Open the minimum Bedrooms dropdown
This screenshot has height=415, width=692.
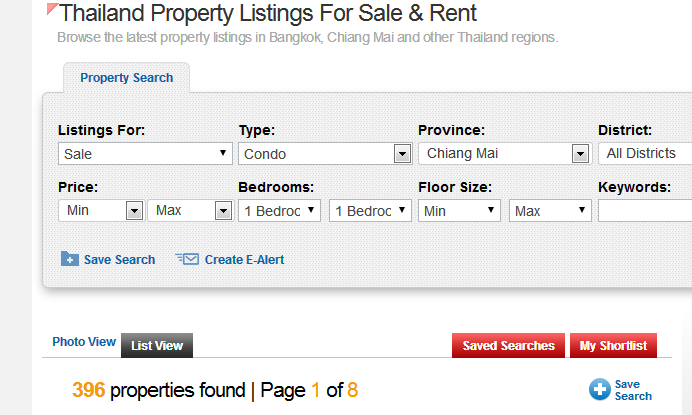click(x=279, y=211)
